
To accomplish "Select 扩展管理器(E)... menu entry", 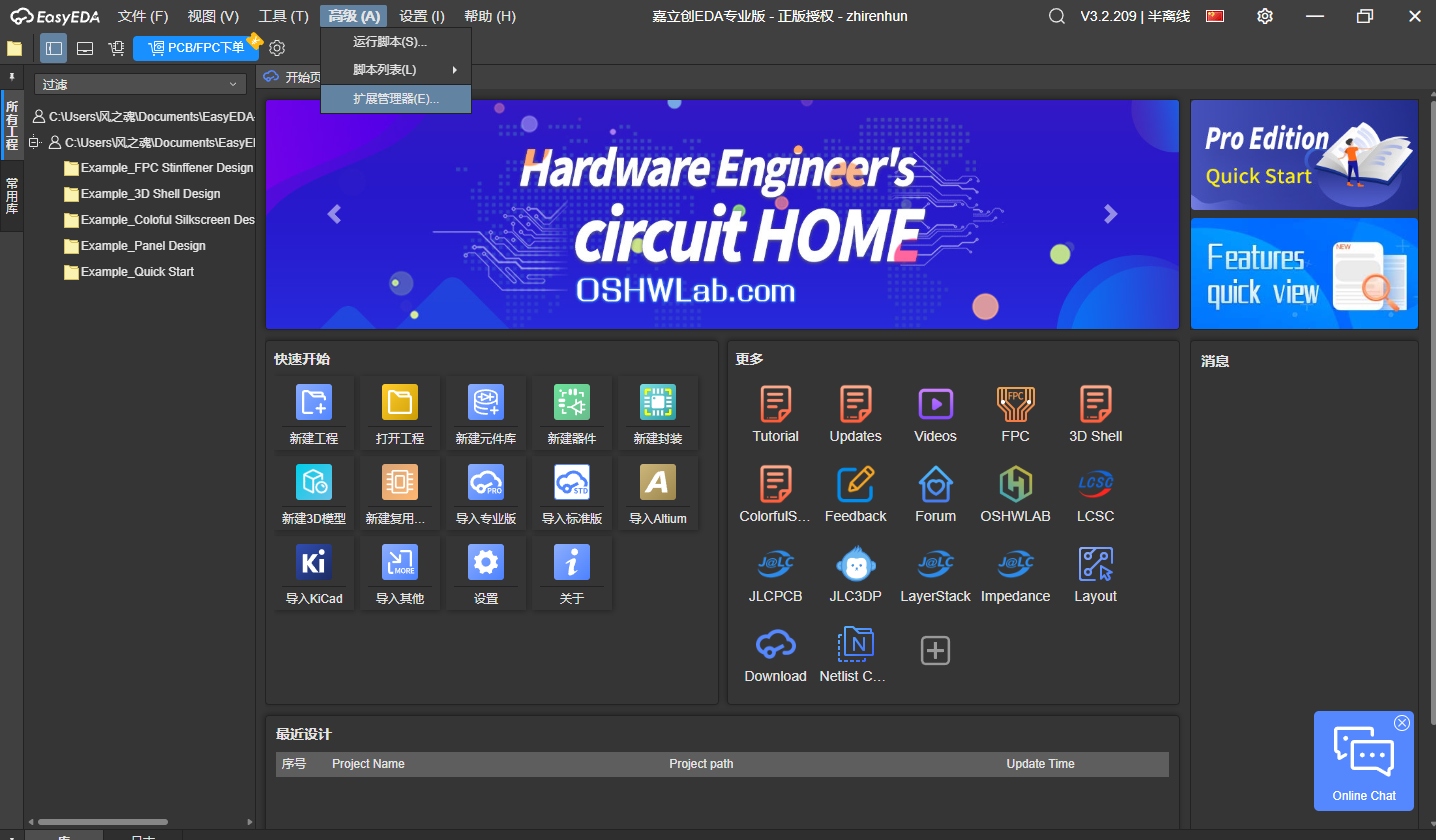I will click(396, 99).
